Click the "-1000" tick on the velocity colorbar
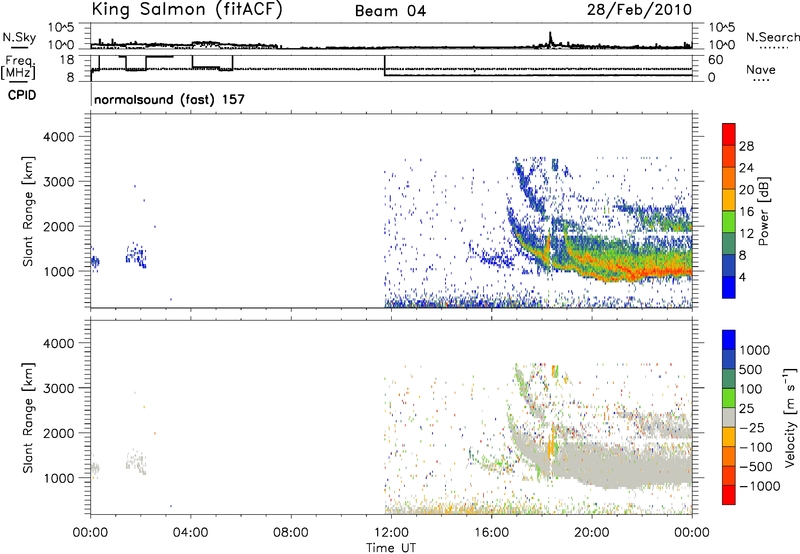800x554 pixels. (x=760, y=486)
